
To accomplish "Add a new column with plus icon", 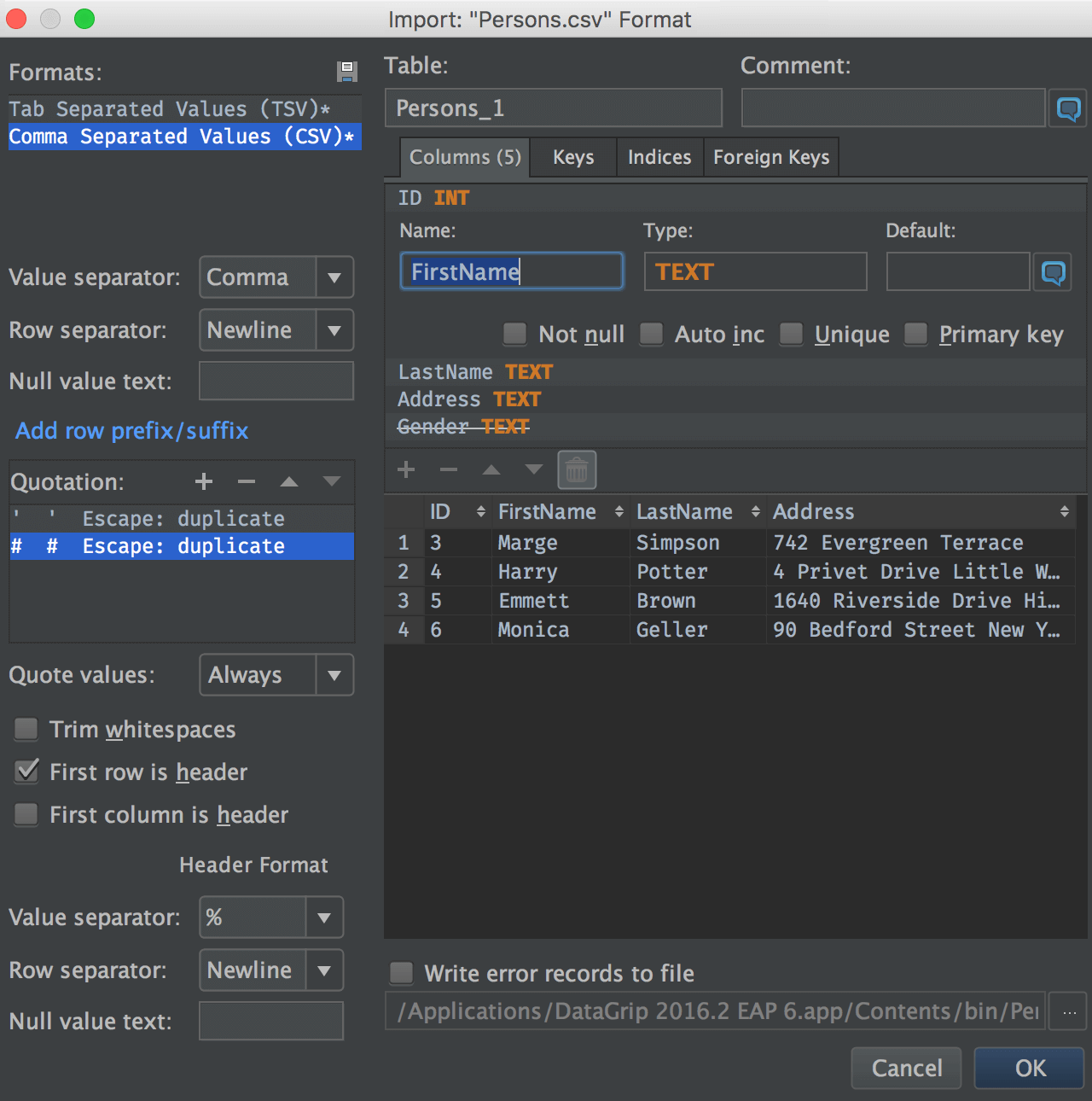I will (406, 469).
